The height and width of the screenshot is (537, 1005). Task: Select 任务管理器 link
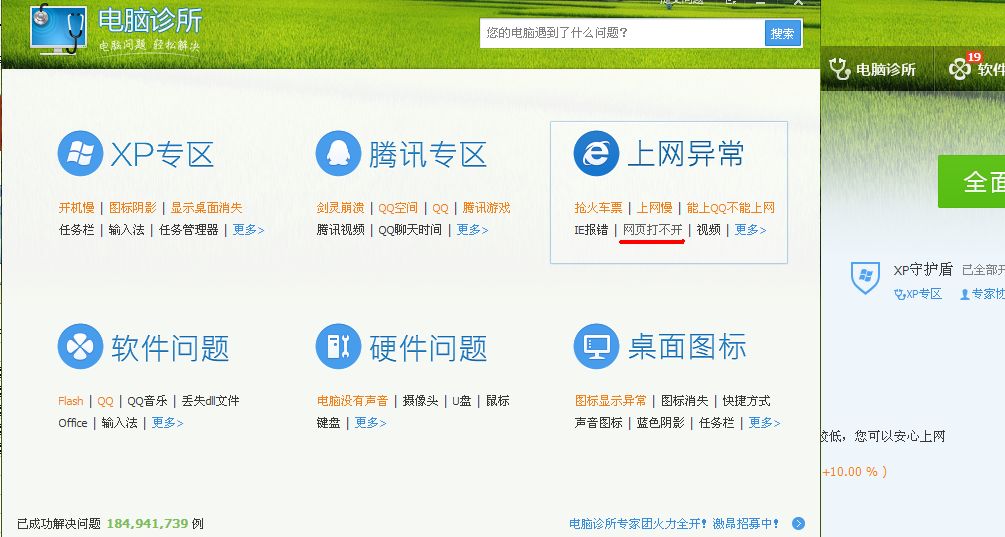pyautogui.click(x=188, y=229)
